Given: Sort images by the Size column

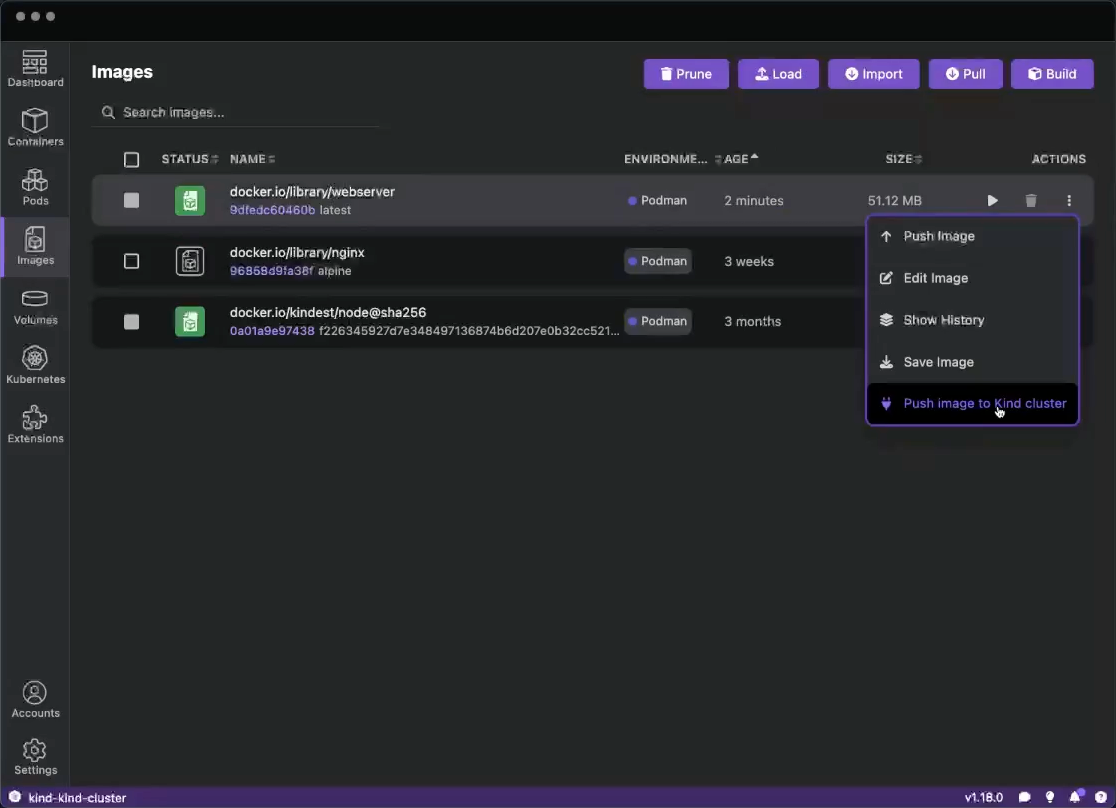Looking at the screenshot, I should 899,159.
